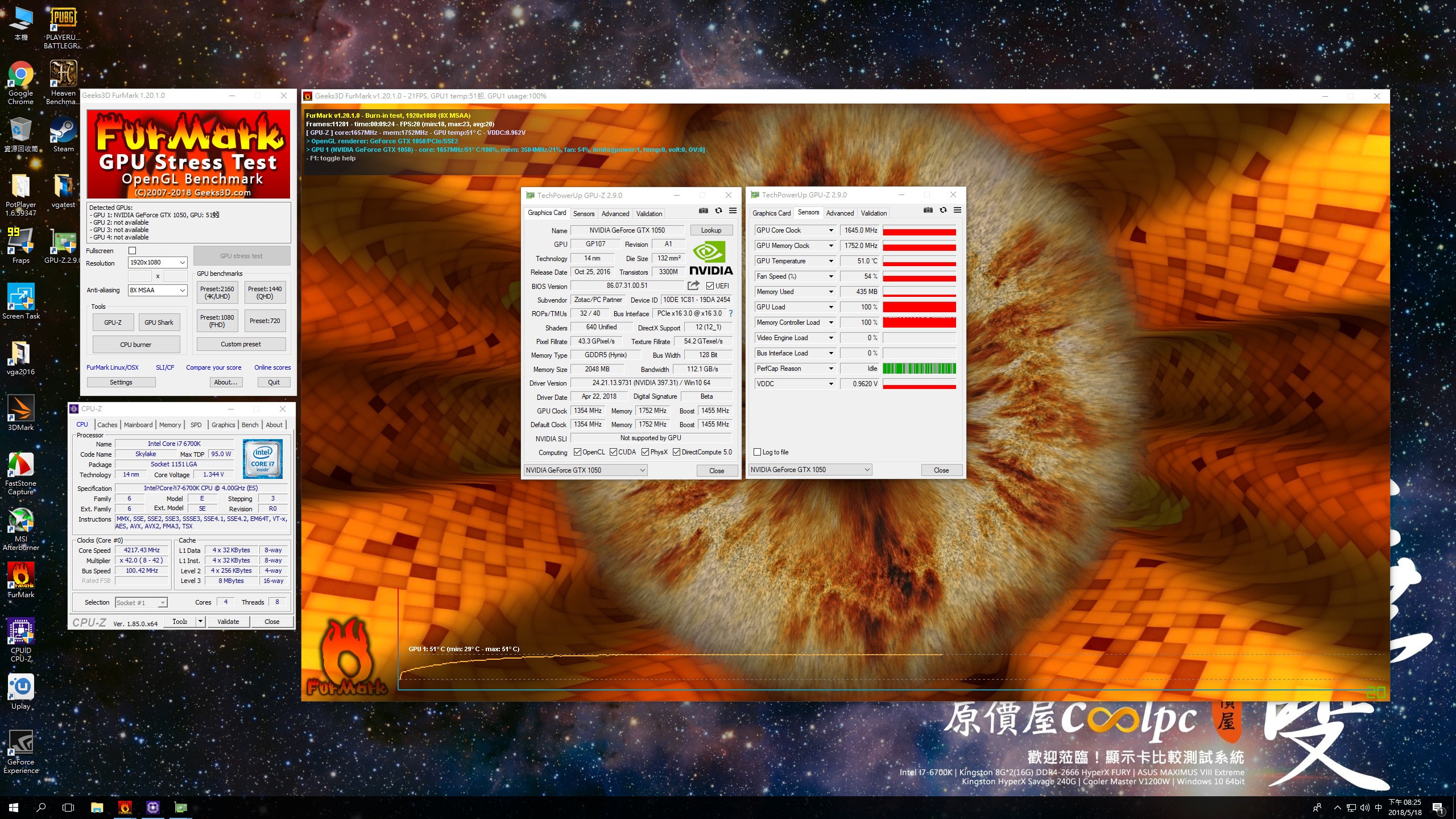Toggle the Fullscreen checkbox in FurMark
This screenshot has height=819, width=1456.
[133, 251]
